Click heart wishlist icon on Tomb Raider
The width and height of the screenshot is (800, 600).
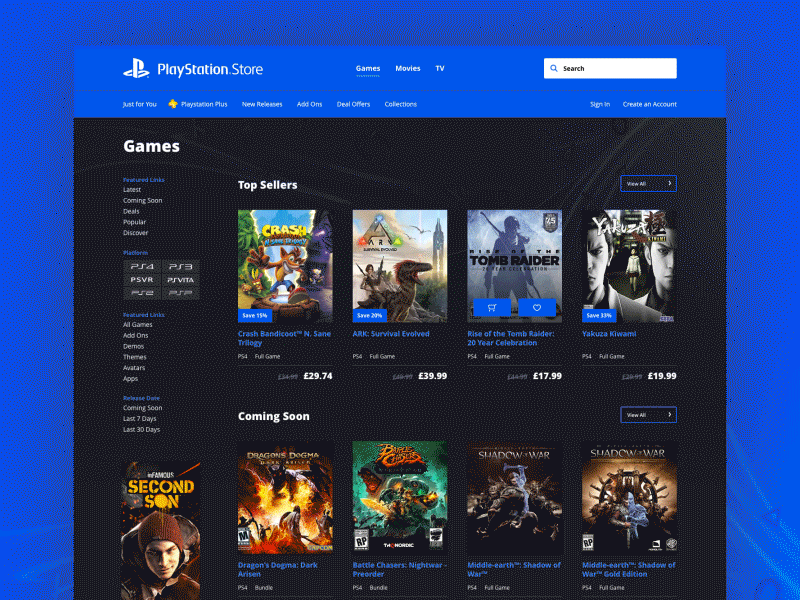(x=537, y=308)
